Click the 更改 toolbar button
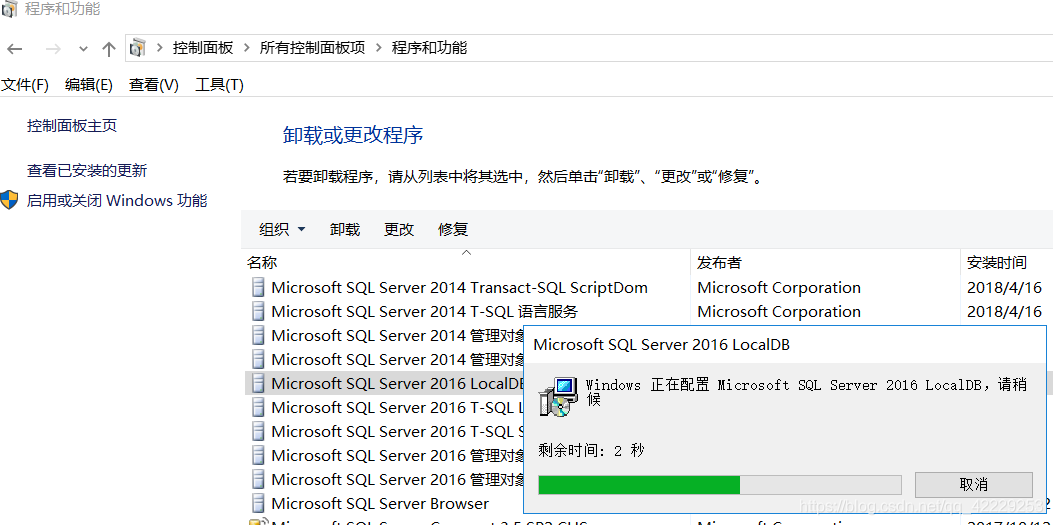1053x525 pixels. click(x=399, y=230)
